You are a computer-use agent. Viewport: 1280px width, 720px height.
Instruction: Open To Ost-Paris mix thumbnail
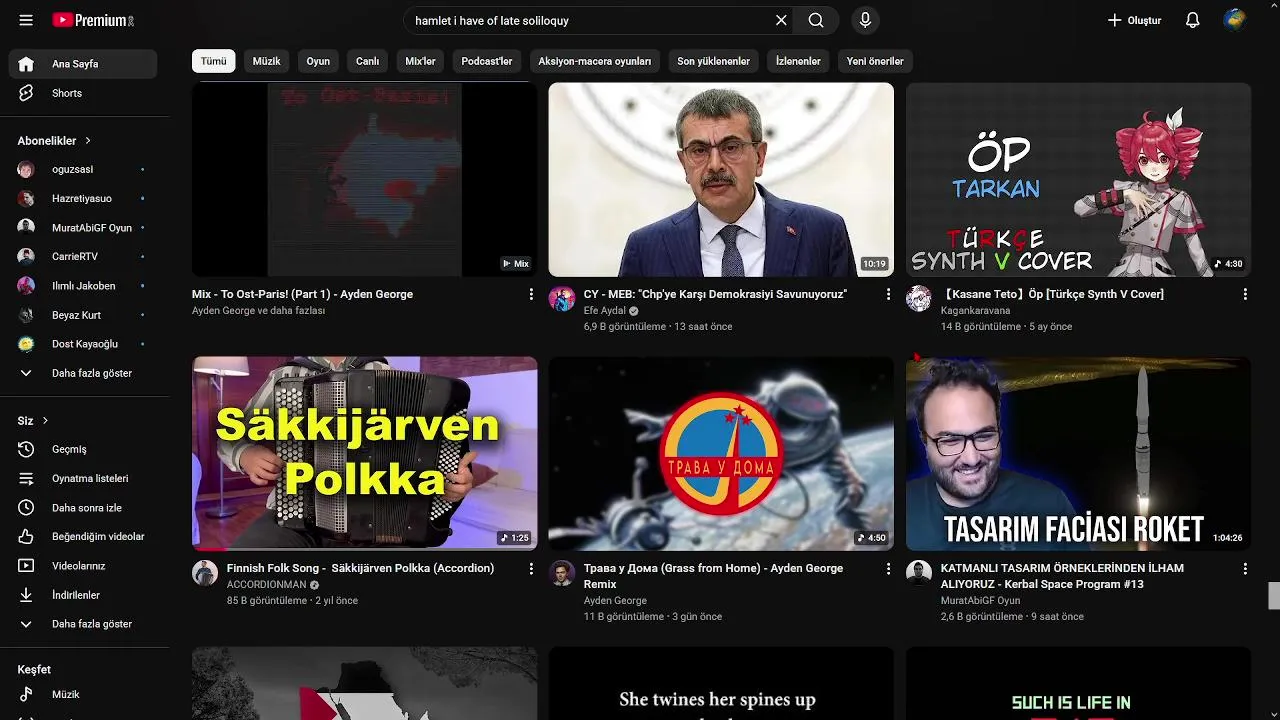[x=365, y=179]
